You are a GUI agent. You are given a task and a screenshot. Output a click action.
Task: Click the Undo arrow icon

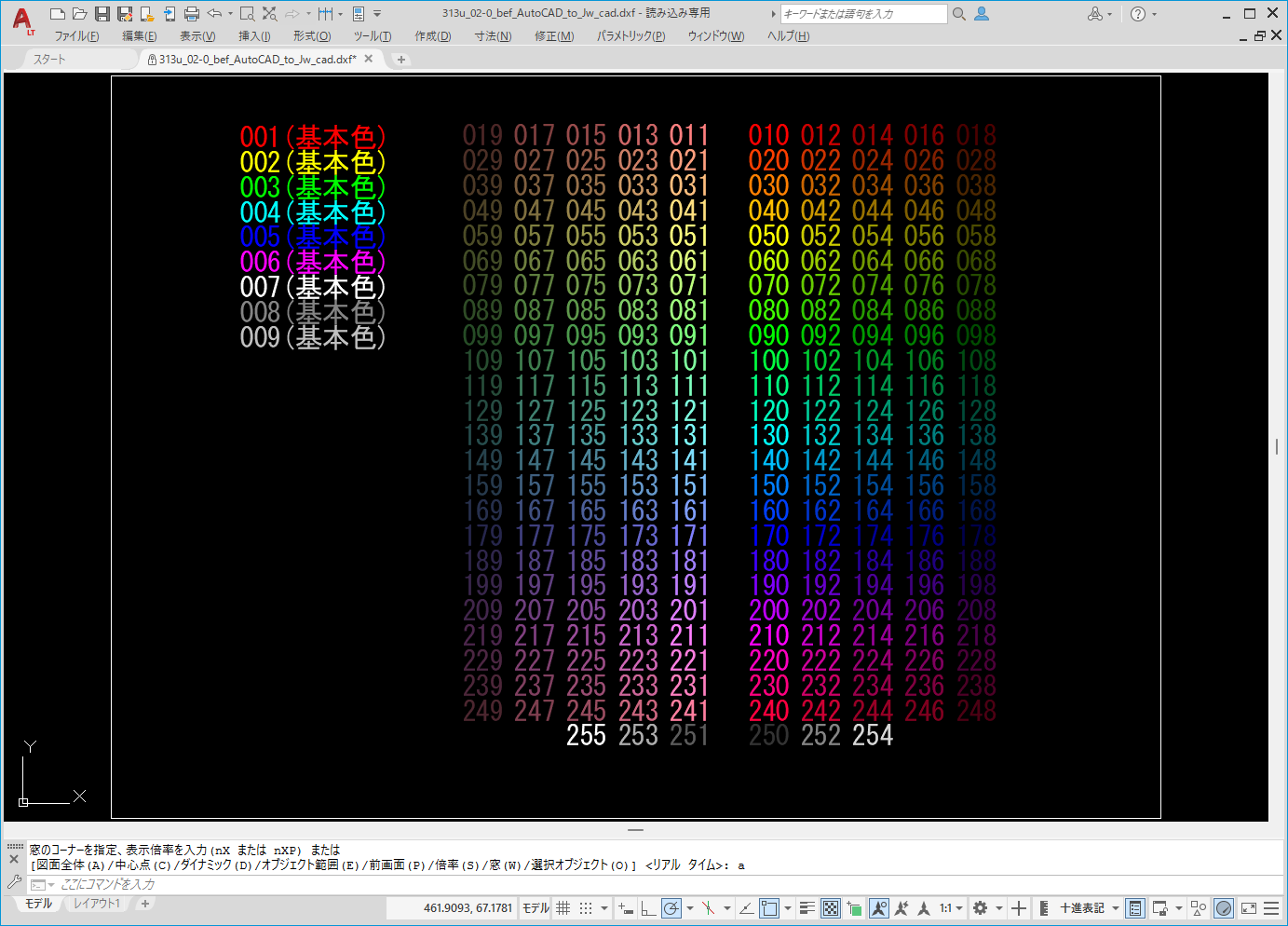(214, 14)
